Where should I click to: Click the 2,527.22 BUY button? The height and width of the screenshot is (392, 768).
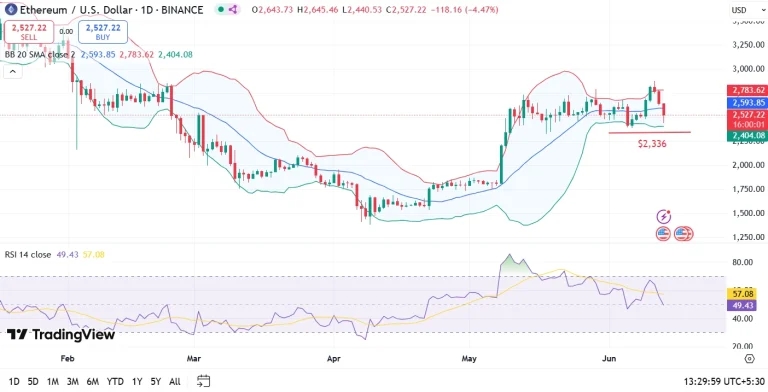coord(103,32)
